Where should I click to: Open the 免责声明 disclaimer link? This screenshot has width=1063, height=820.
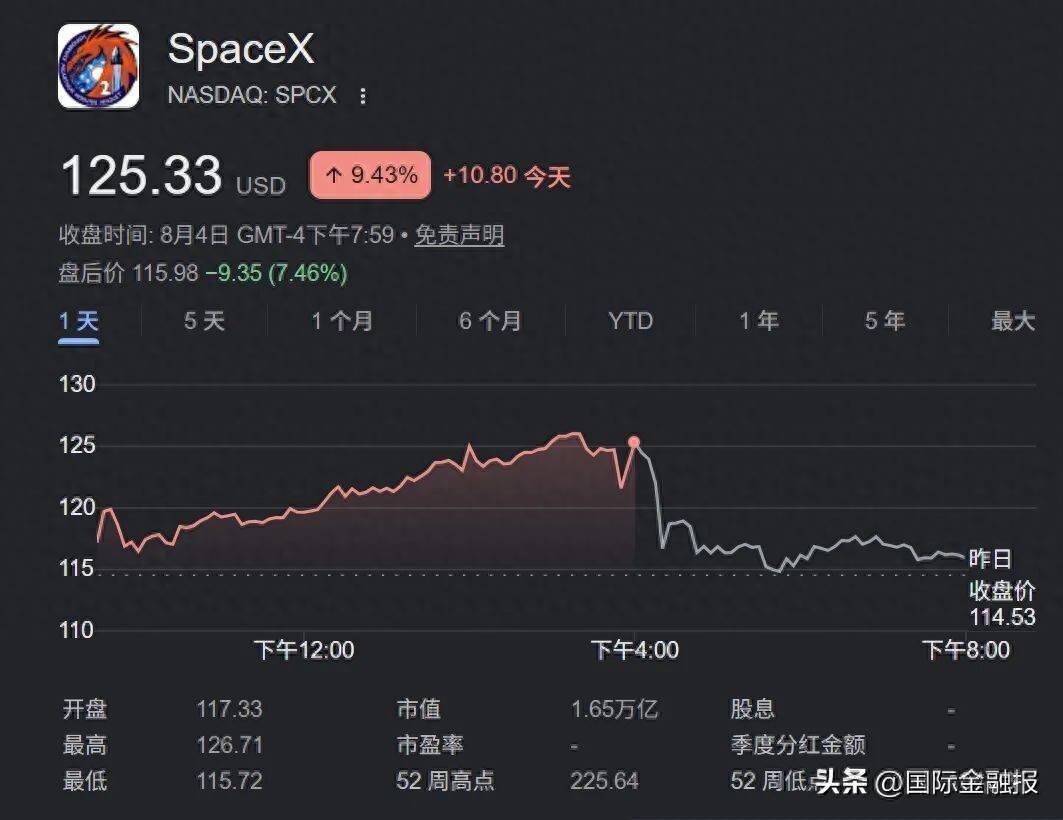[459, 235]
